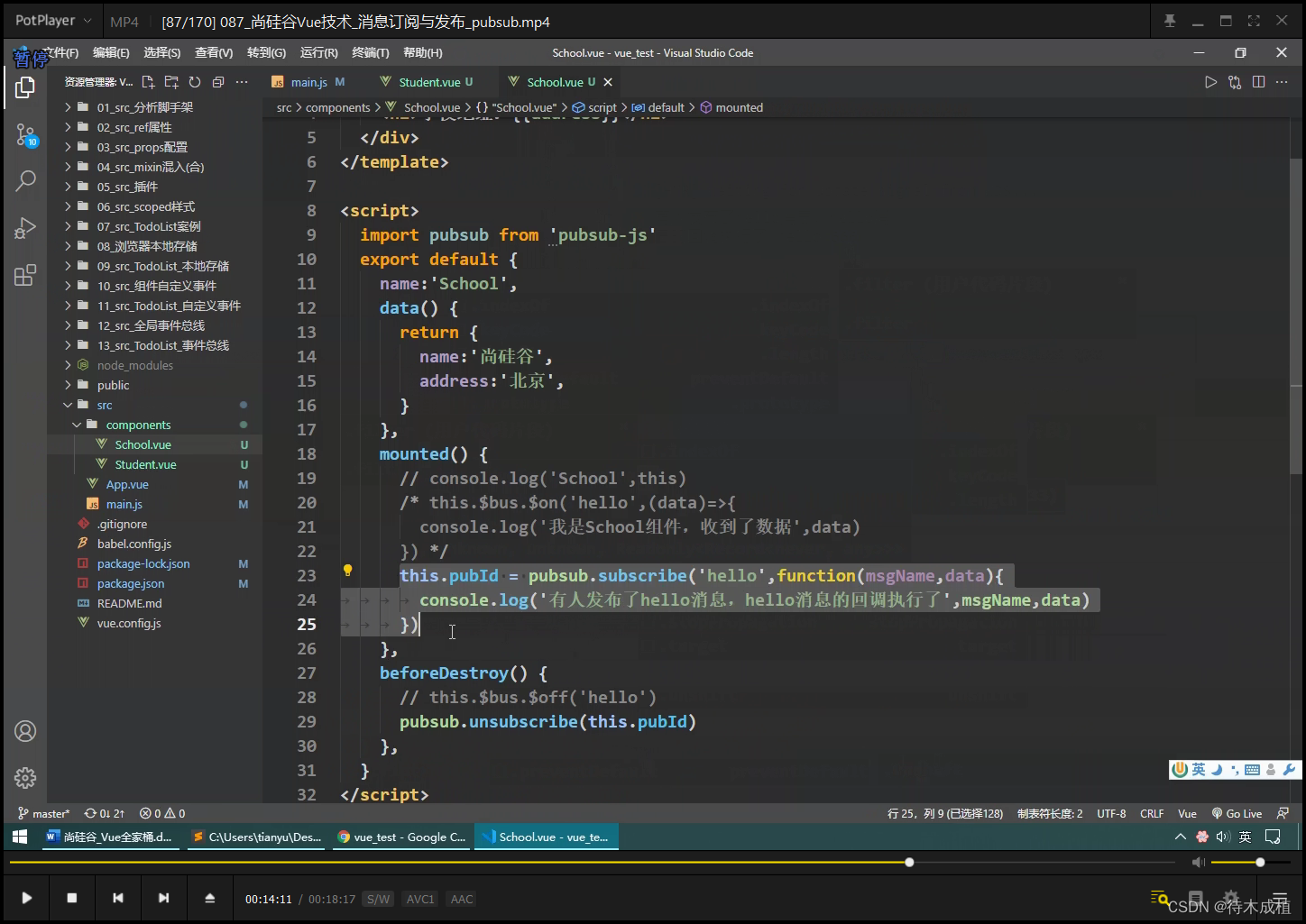The height and width of the screenshot is (924, 1306).
Task: Skip to next video in PotPlayer
Action: 163,898
